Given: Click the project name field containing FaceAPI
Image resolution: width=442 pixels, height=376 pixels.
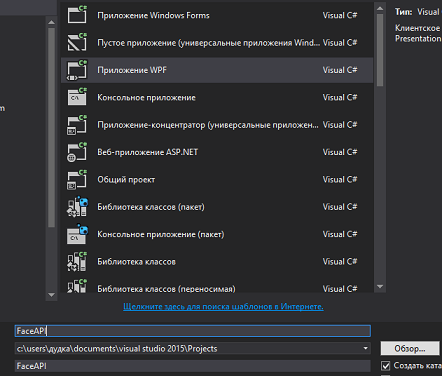Looking at the screenshot, I should coord(193,331).
